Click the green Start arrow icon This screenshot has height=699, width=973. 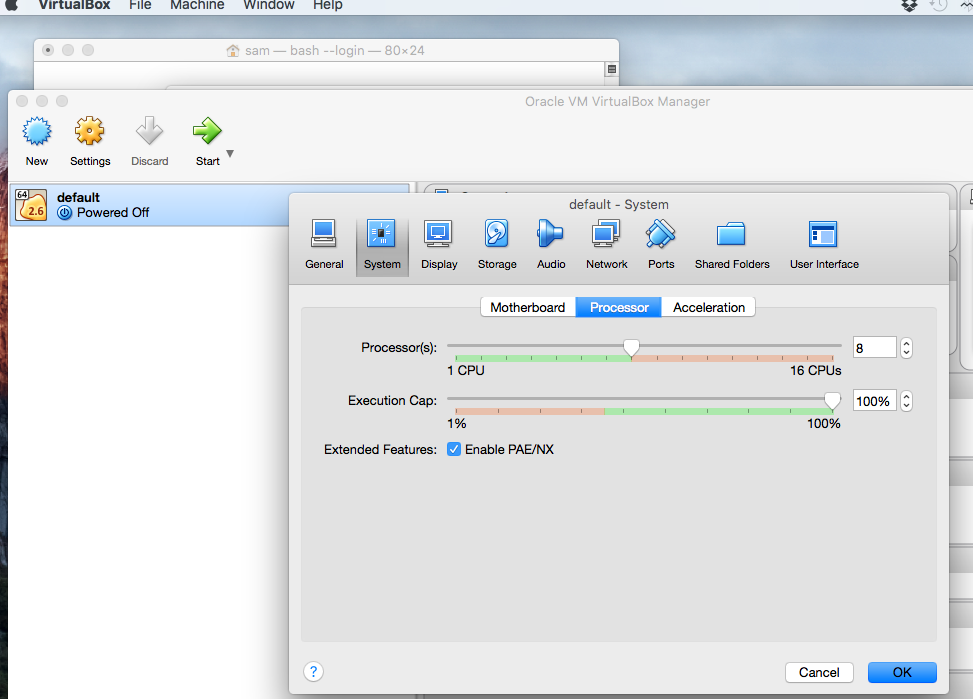coord(207,131)
